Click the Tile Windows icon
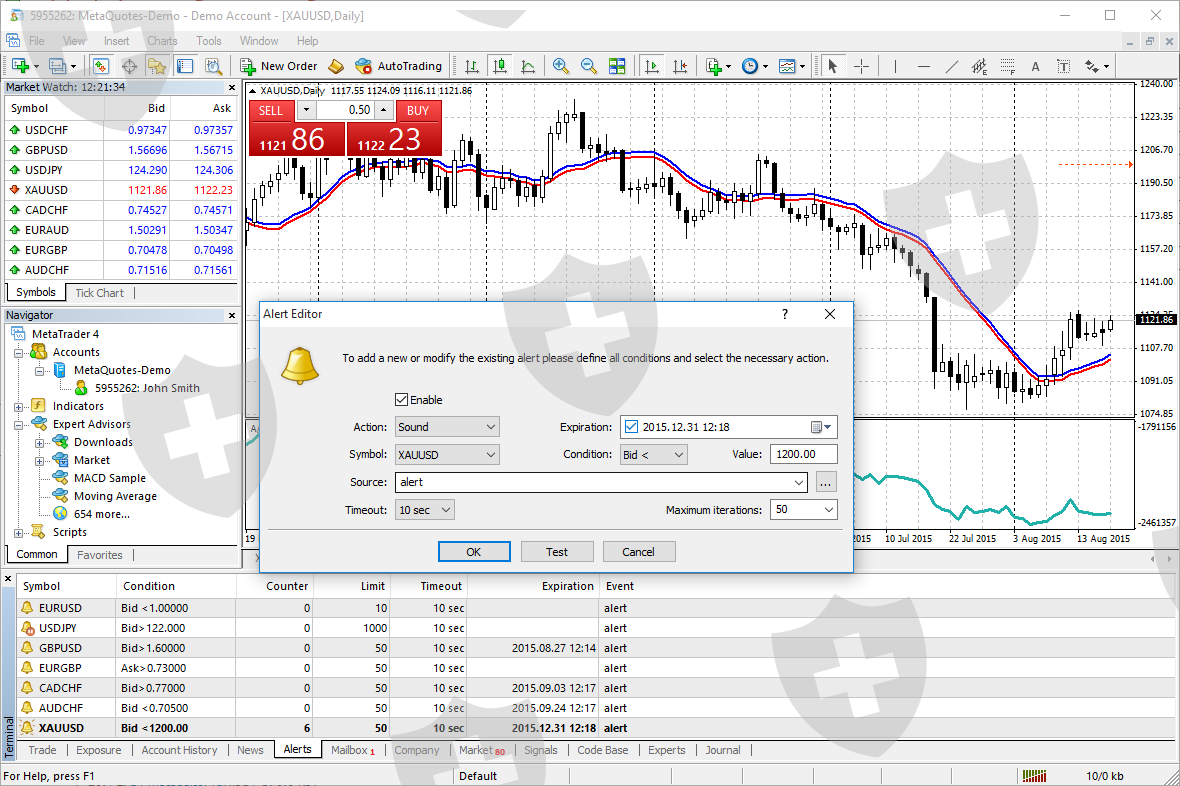 (x=617, y=66)
